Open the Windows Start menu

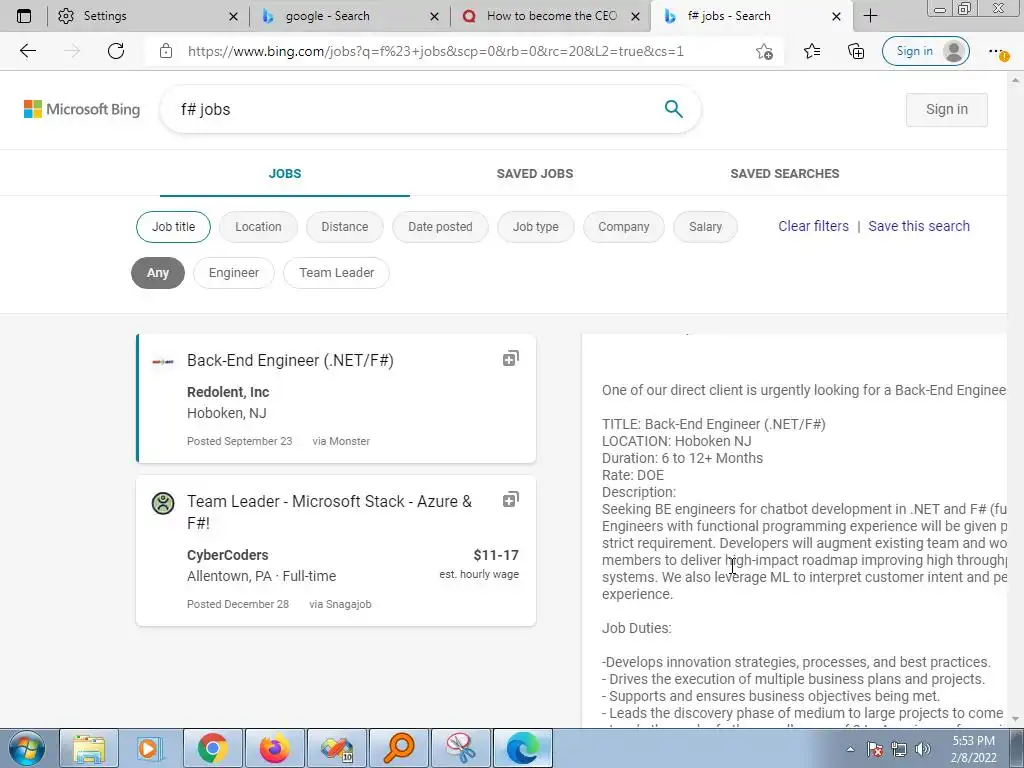tap(26, 748)
